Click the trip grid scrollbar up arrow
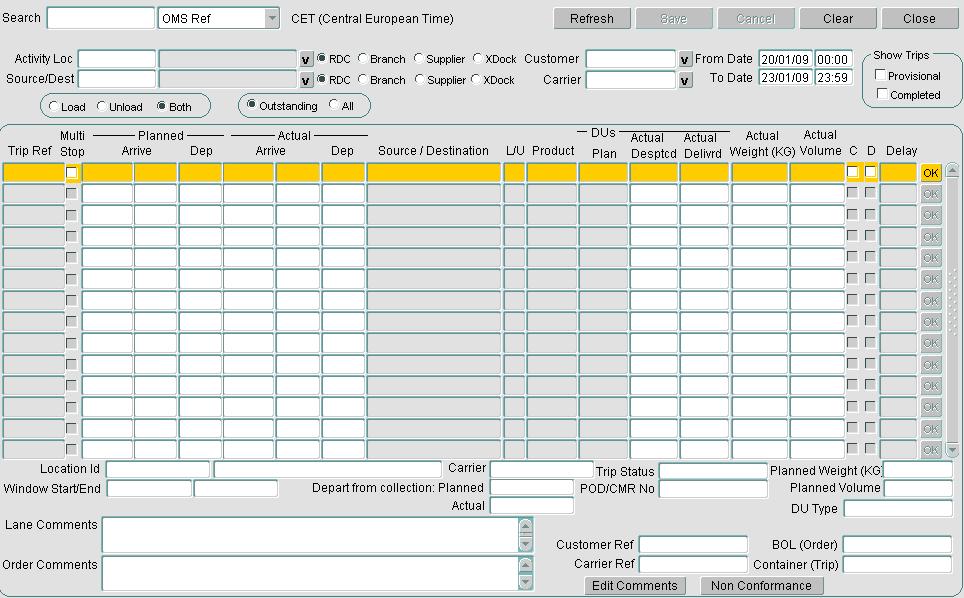The height and width of the screenshot is (598, 964). click(952, 169)
